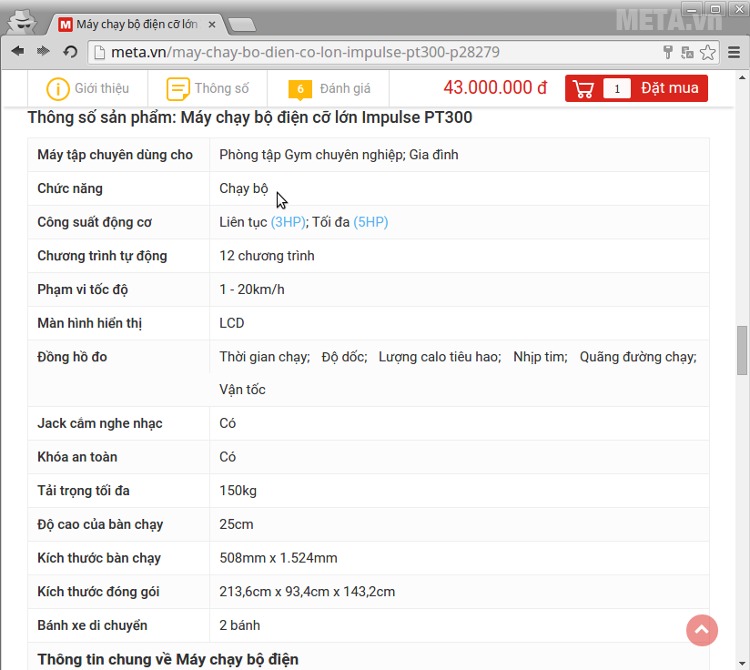This screenshot has width=750, height=670.
Task: Click the page document icon in address bar
Action: 99,52
